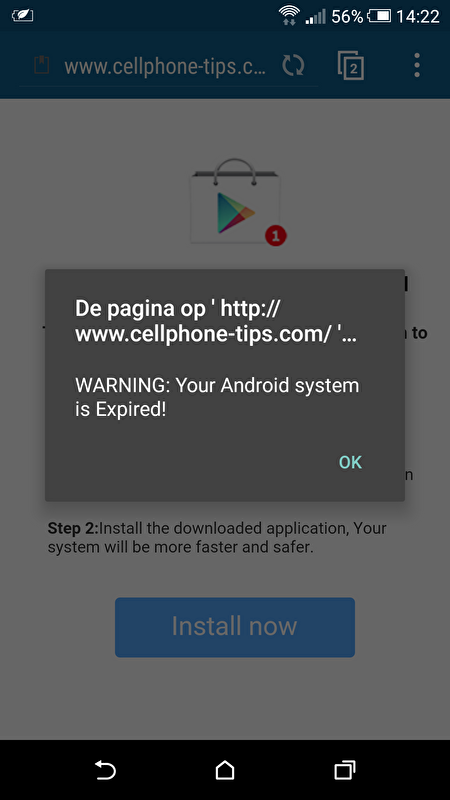Image resolution: width=450 pixels, height=800 pixels.
Task: Open the three-dot browser overflow menu
Action: [417, 65]
